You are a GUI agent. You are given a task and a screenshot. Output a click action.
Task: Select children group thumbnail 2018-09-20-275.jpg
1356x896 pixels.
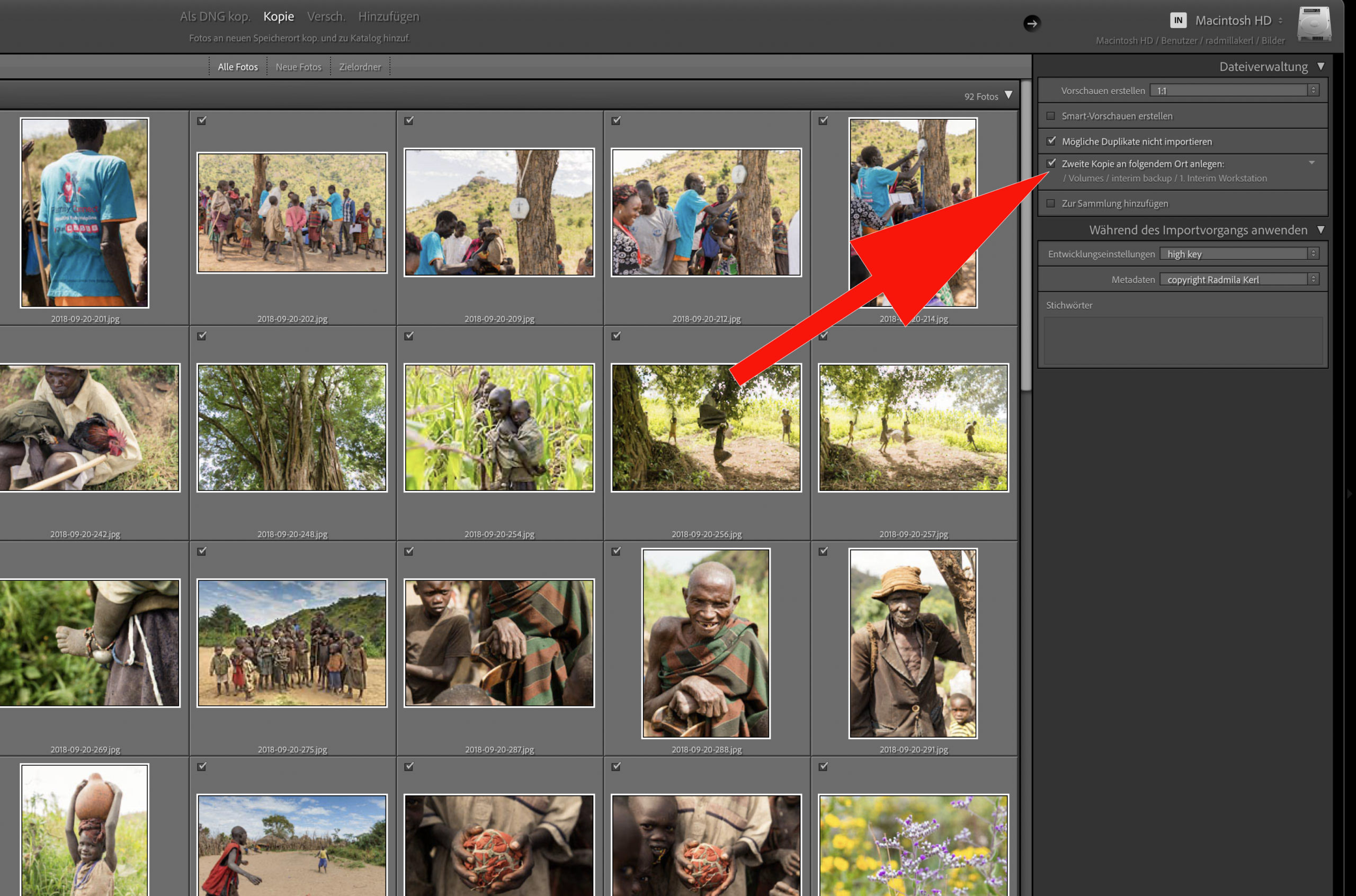292,643
